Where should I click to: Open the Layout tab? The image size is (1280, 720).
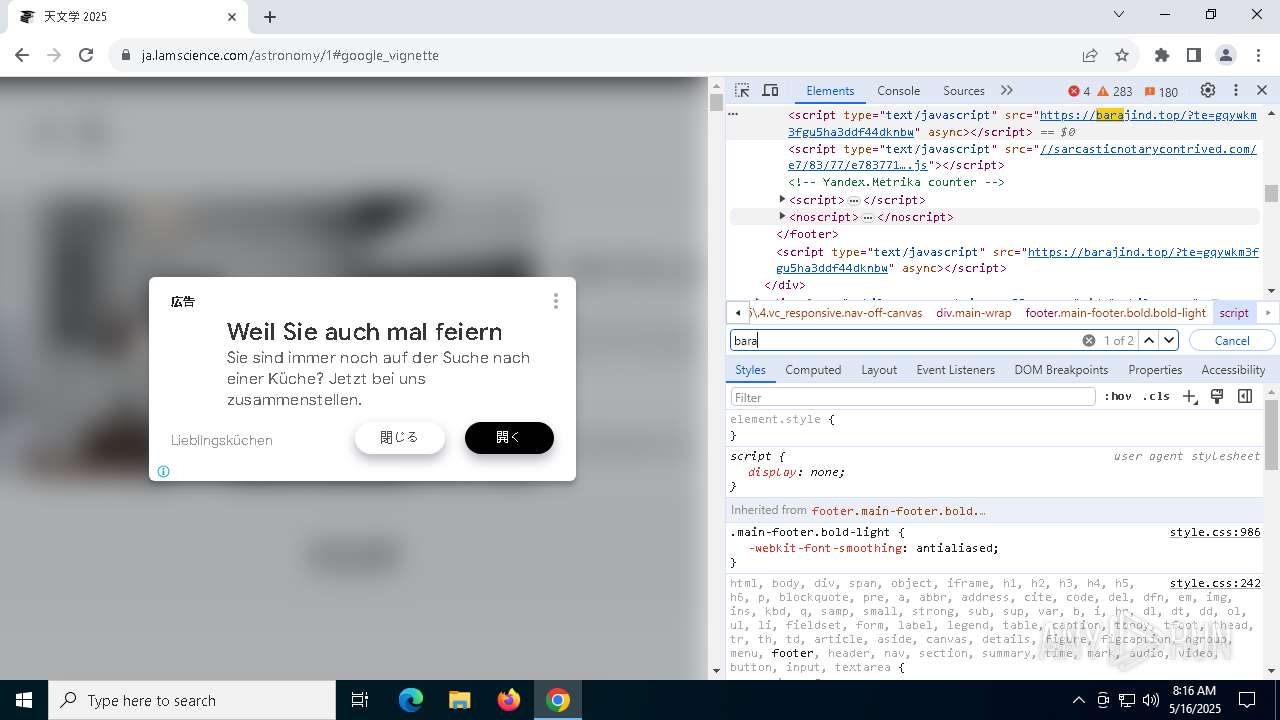(x=879, y=370)
